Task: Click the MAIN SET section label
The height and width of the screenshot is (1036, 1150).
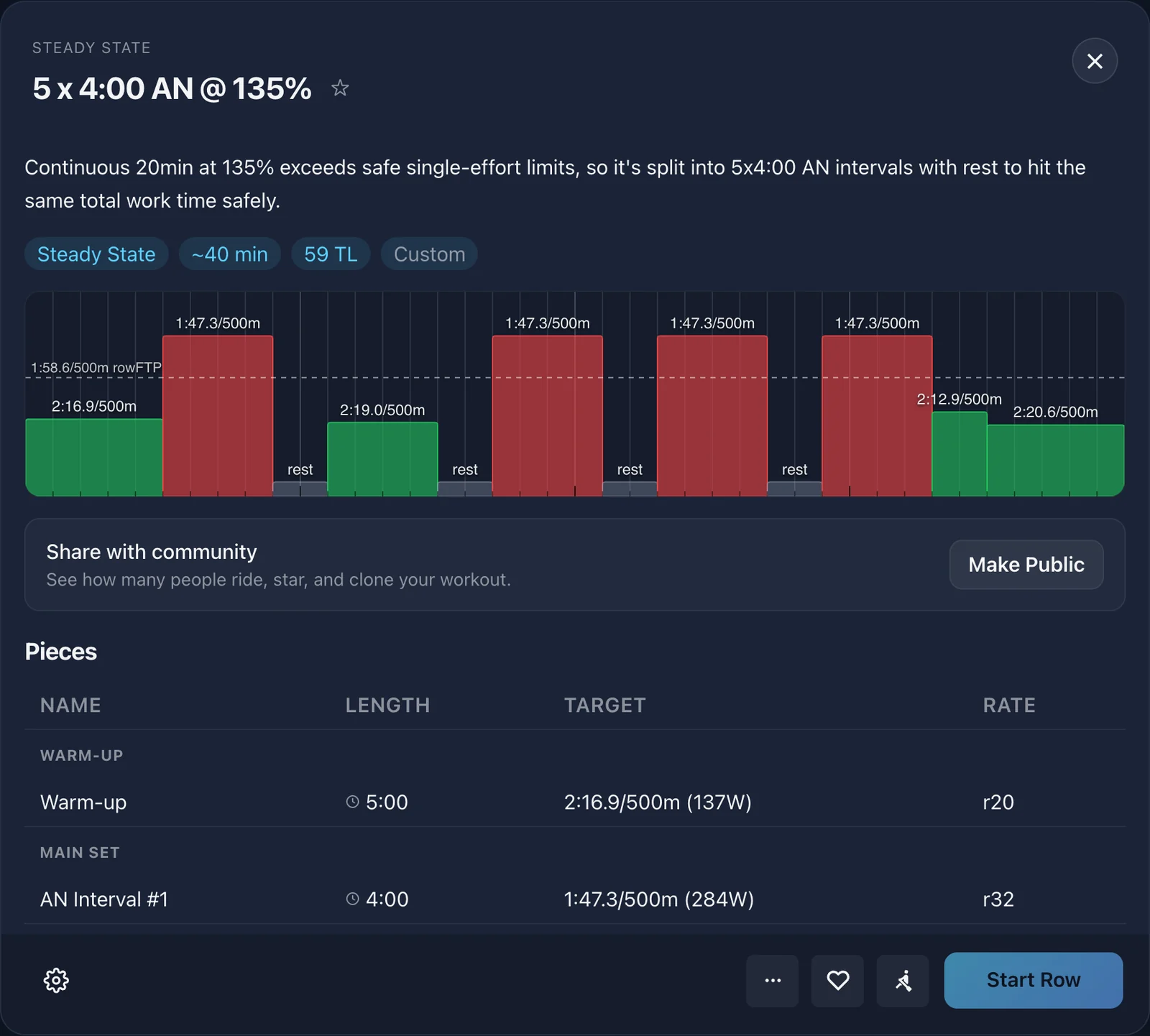Action: (x=80, y=852)
